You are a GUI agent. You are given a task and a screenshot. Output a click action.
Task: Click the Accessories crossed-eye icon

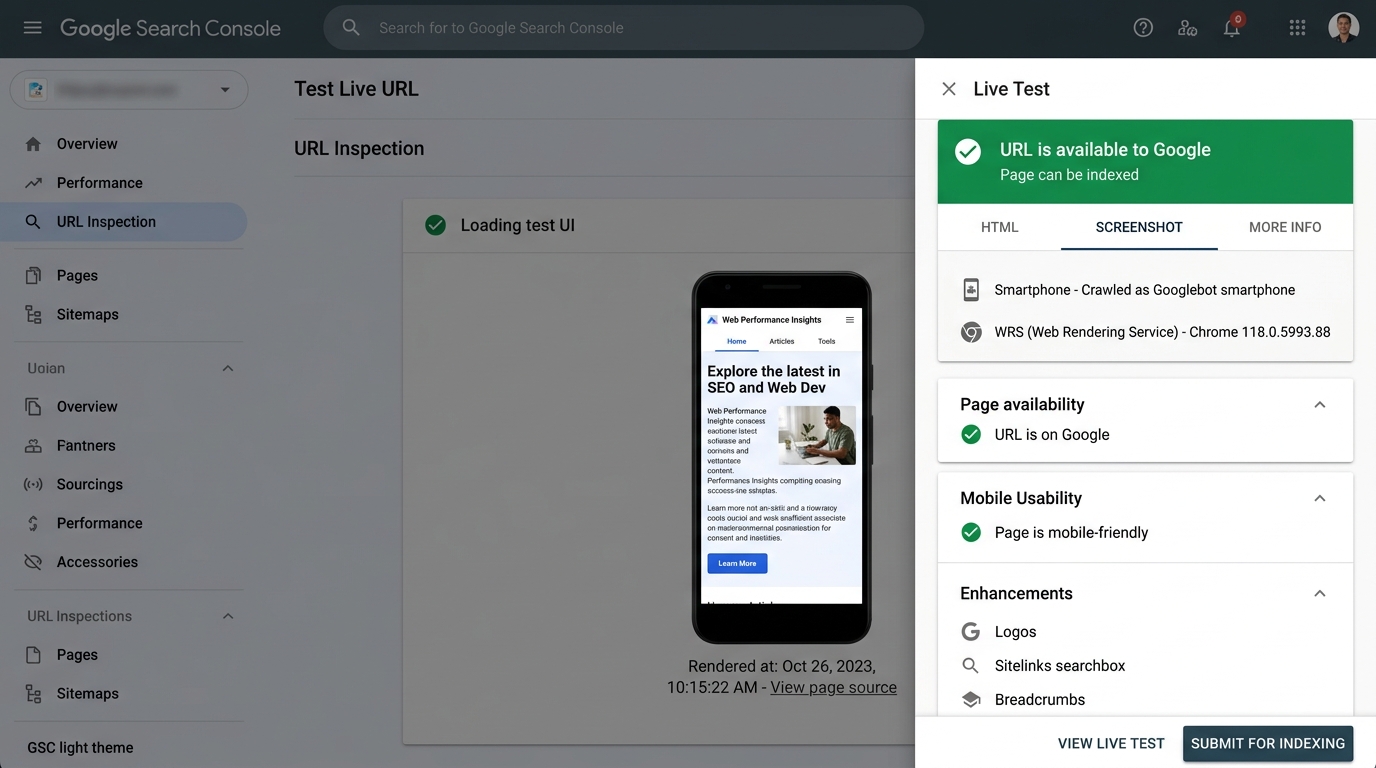(33, 562)
